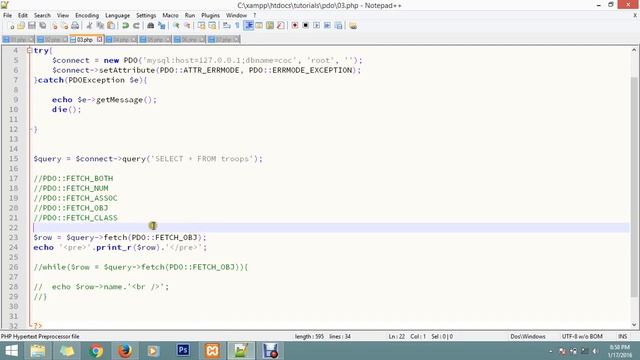Click the Save Recorded Macro icon
640x360 pixels.
pyautogui.click(x=338, y=26)
